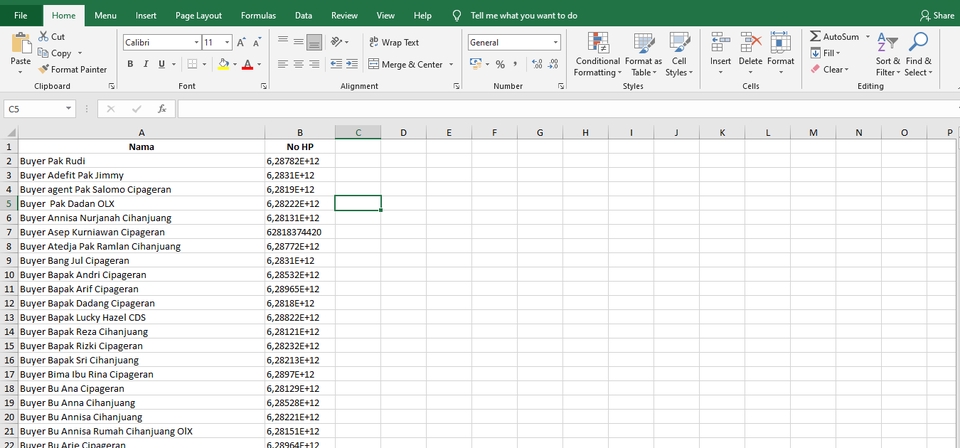Toggle Bold formatting

tap(130, 64)
